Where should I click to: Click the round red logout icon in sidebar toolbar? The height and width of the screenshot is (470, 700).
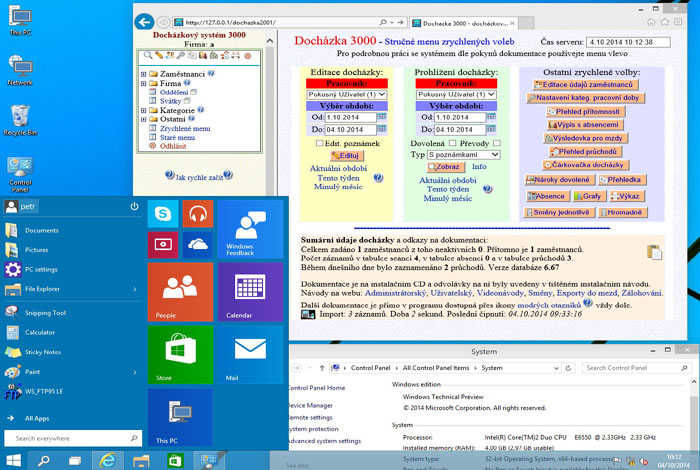tap(247, 55)
